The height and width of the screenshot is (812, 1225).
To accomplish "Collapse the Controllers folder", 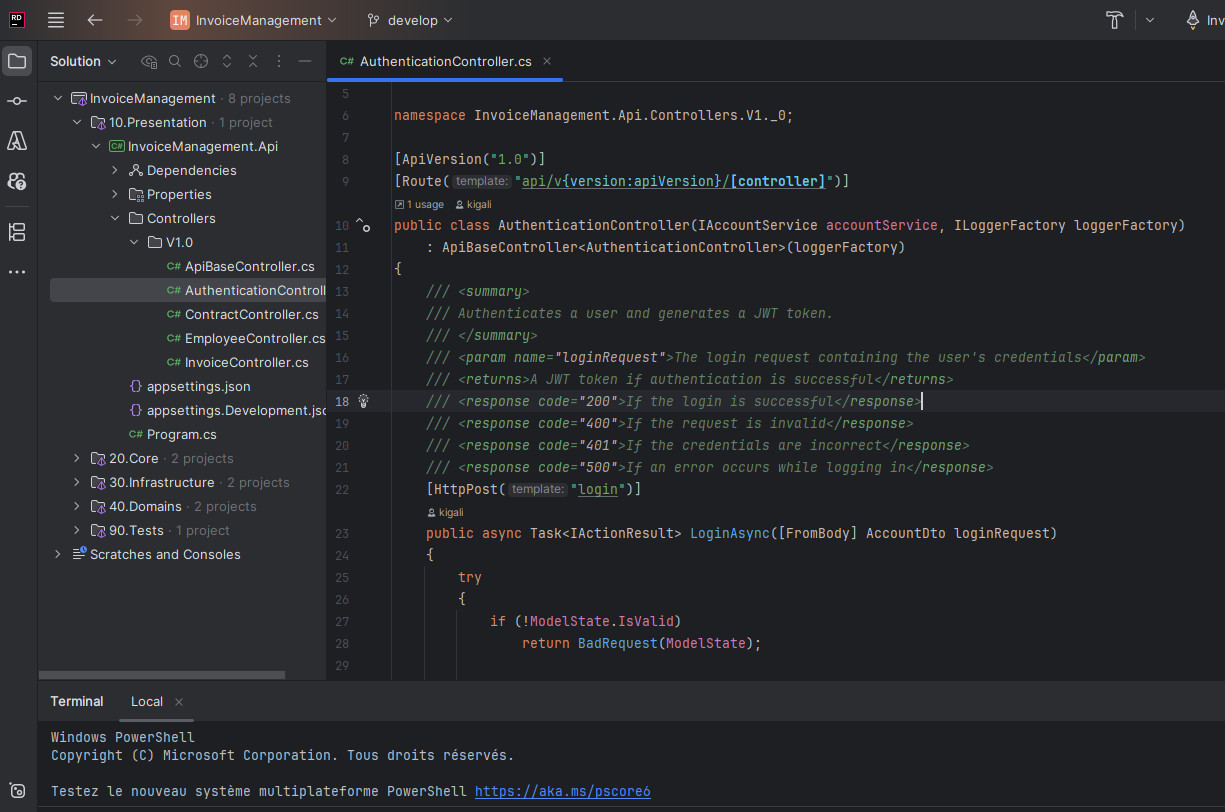I will pos(115,219).
